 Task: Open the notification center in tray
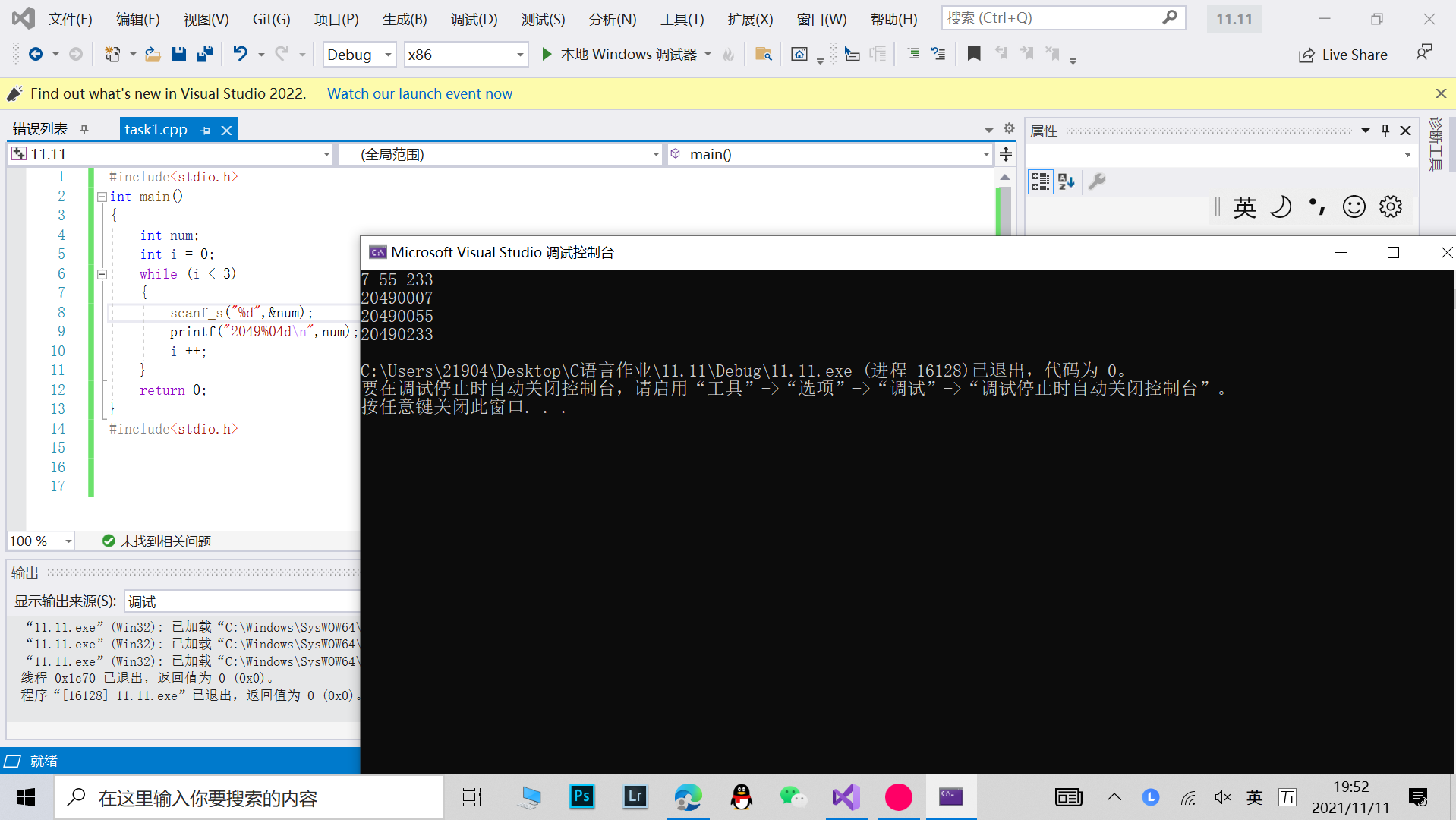(x=1418, y=797)
